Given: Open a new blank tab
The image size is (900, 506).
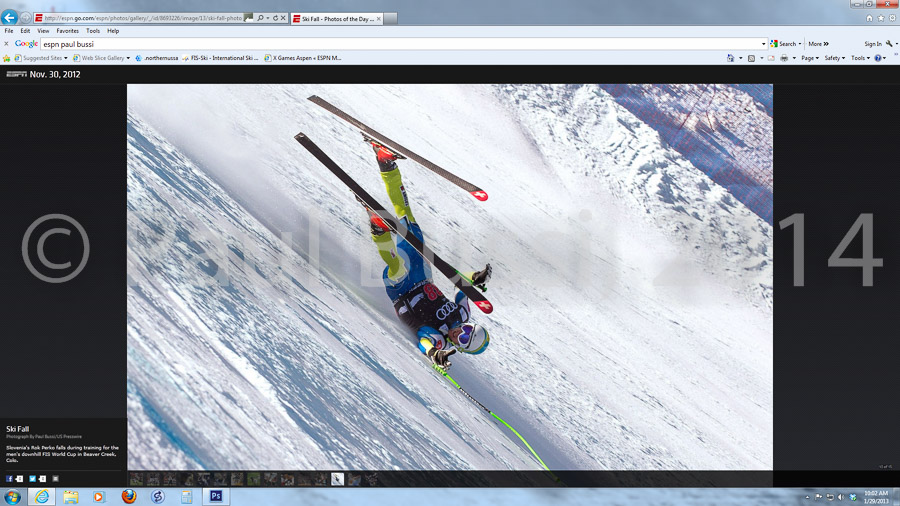Looking at the screenshot, I should point(390,19).
